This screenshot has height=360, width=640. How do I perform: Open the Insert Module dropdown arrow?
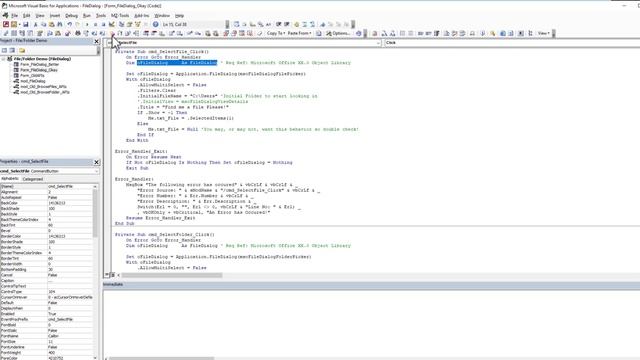point(19,24)
